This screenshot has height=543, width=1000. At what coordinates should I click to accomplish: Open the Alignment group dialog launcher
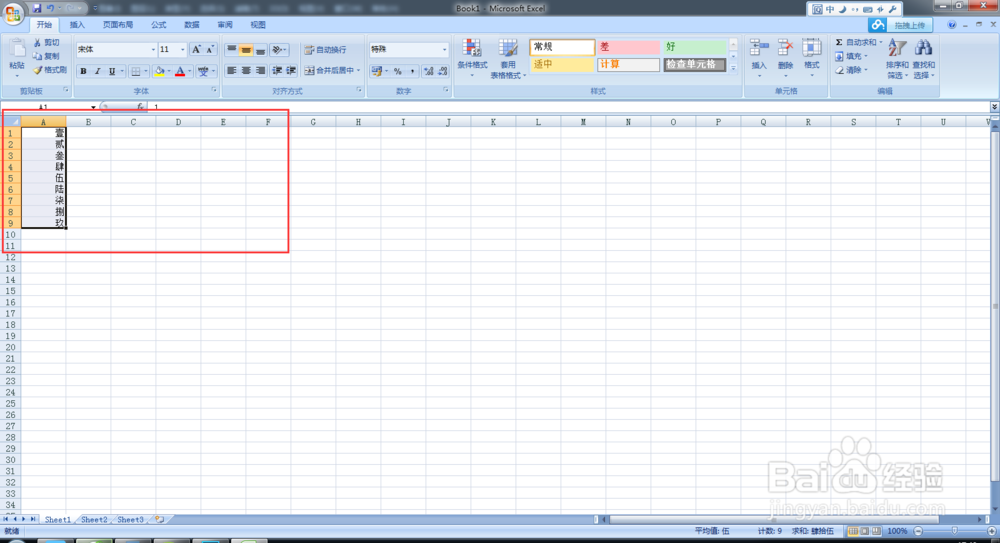tap(359, 91)
